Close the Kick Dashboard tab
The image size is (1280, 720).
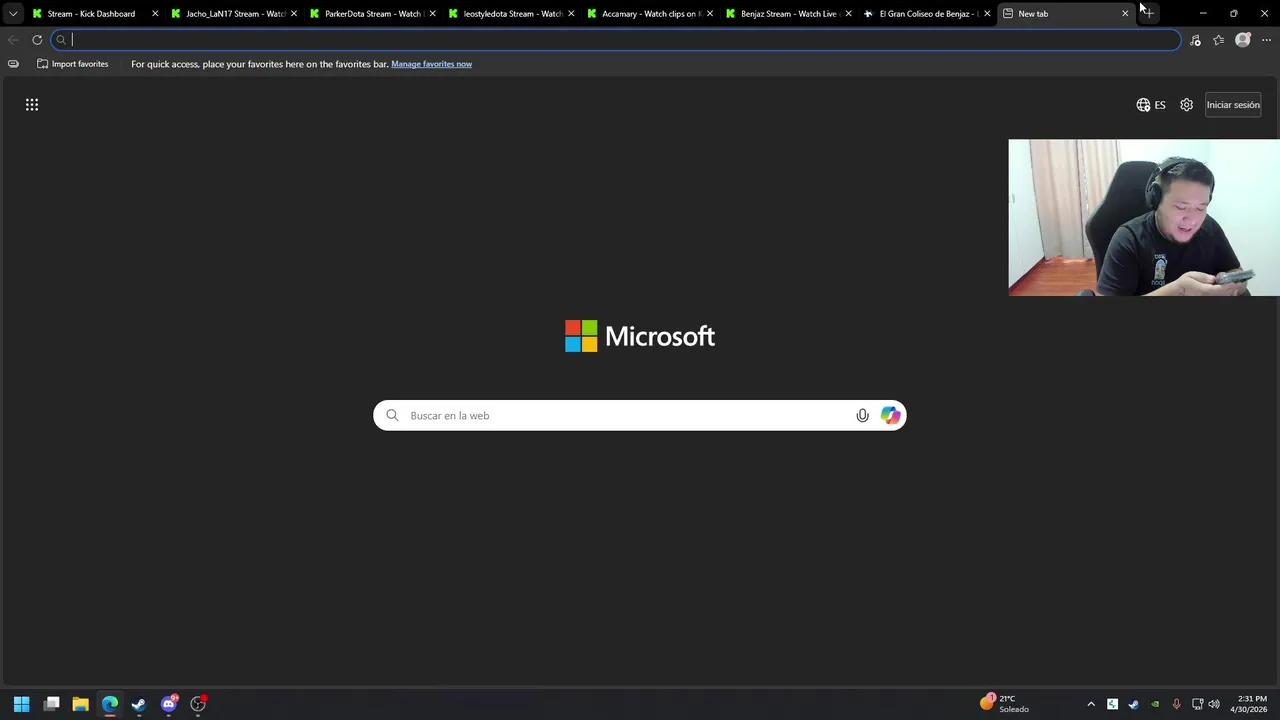[x=155, y=14]
